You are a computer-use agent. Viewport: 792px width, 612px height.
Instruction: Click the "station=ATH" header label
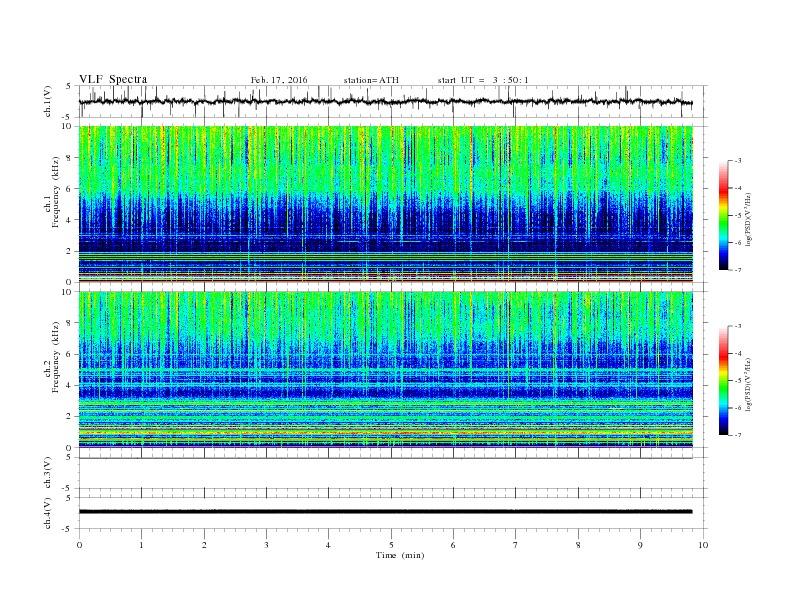click(371, 80)
